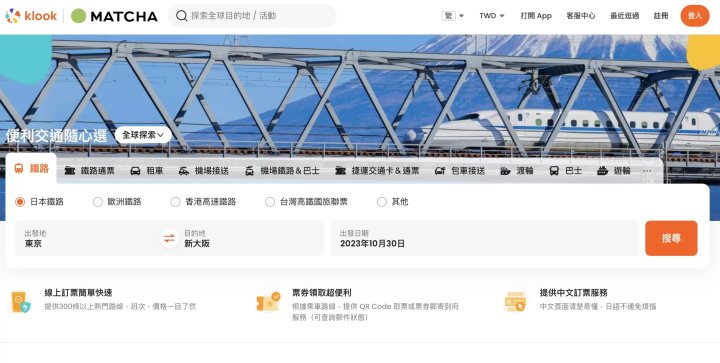Switch to the 渡輪 tab
Screen dimensions: 720x363
tap(517, 171)
